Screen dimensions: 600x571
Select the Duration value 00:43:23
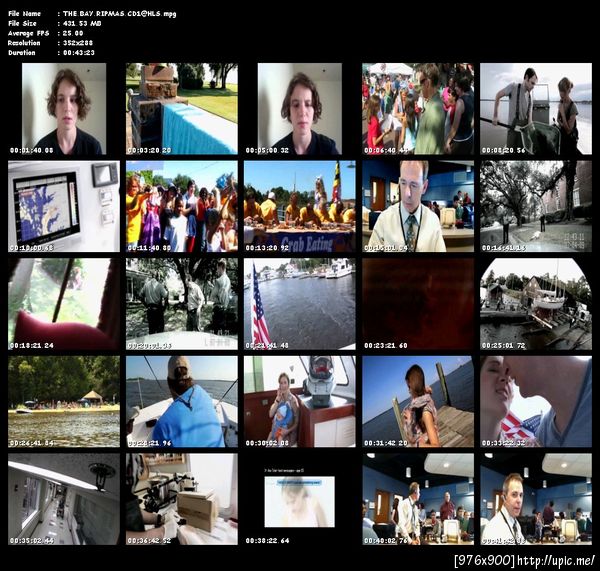point(79,53)
